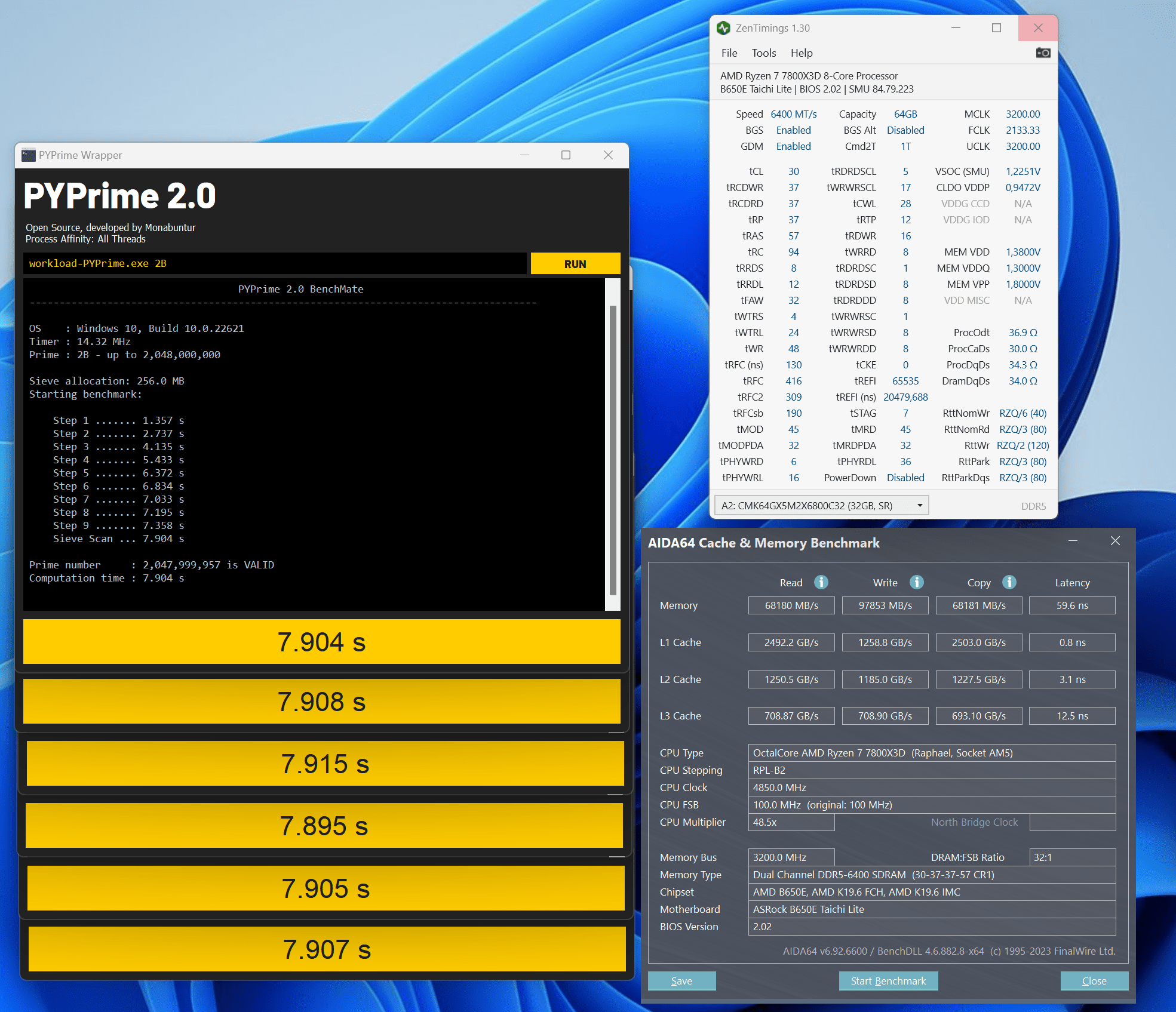This screenshot has width=1176, height=1012.
Task: Click the Motherboard ASRock B650E Taichi Lite field
Action: point(932,909)
